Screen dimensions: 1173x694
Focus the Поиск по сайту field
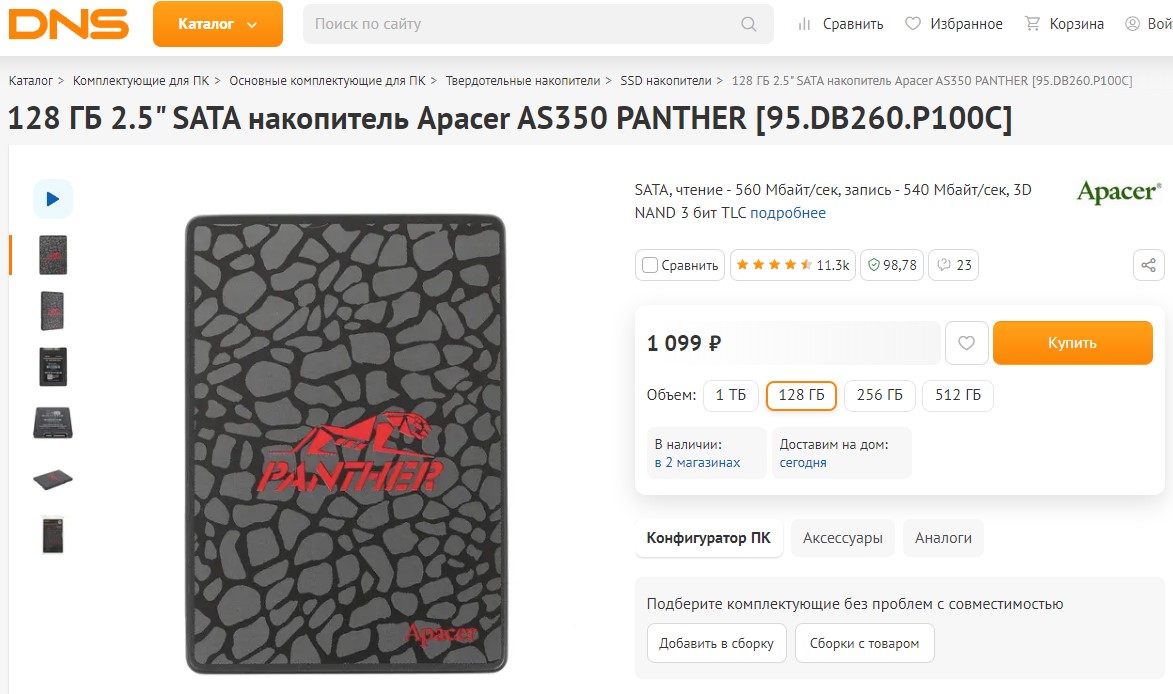tap(538, 24)
